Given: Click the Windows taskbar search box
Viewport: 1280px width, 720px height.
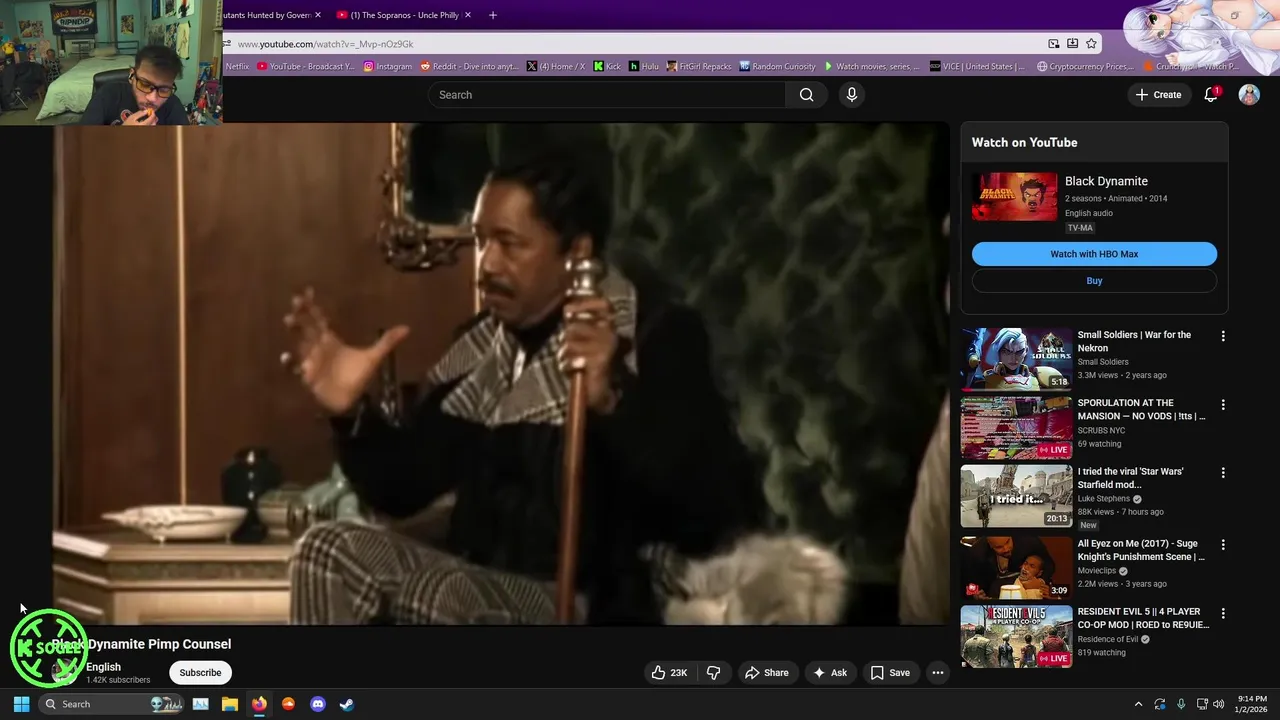Looking at the screenshot, I should [x=113, y=704].
